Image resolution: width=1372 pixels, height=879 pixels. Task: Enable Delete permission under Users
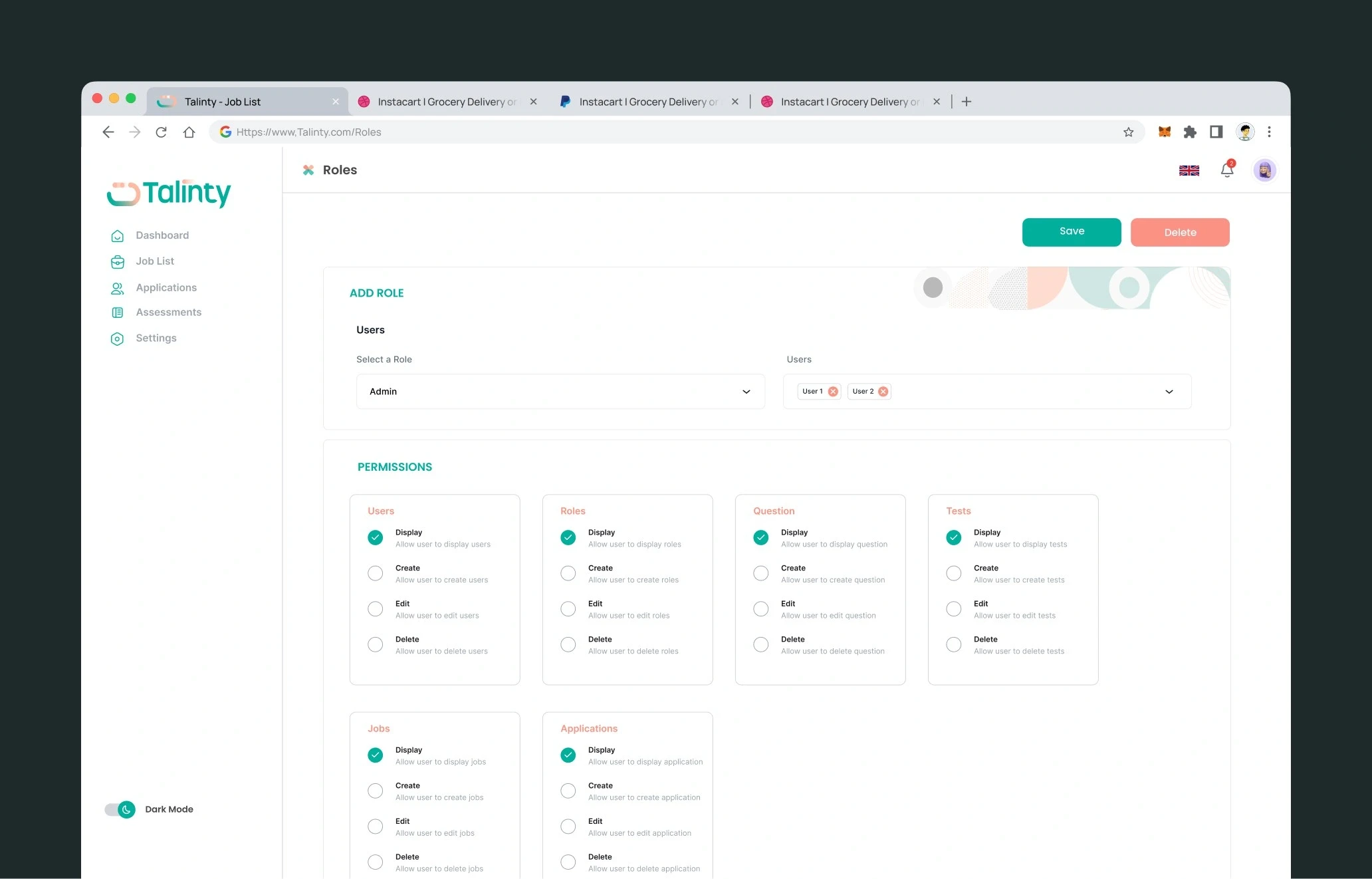click(375, 645)
